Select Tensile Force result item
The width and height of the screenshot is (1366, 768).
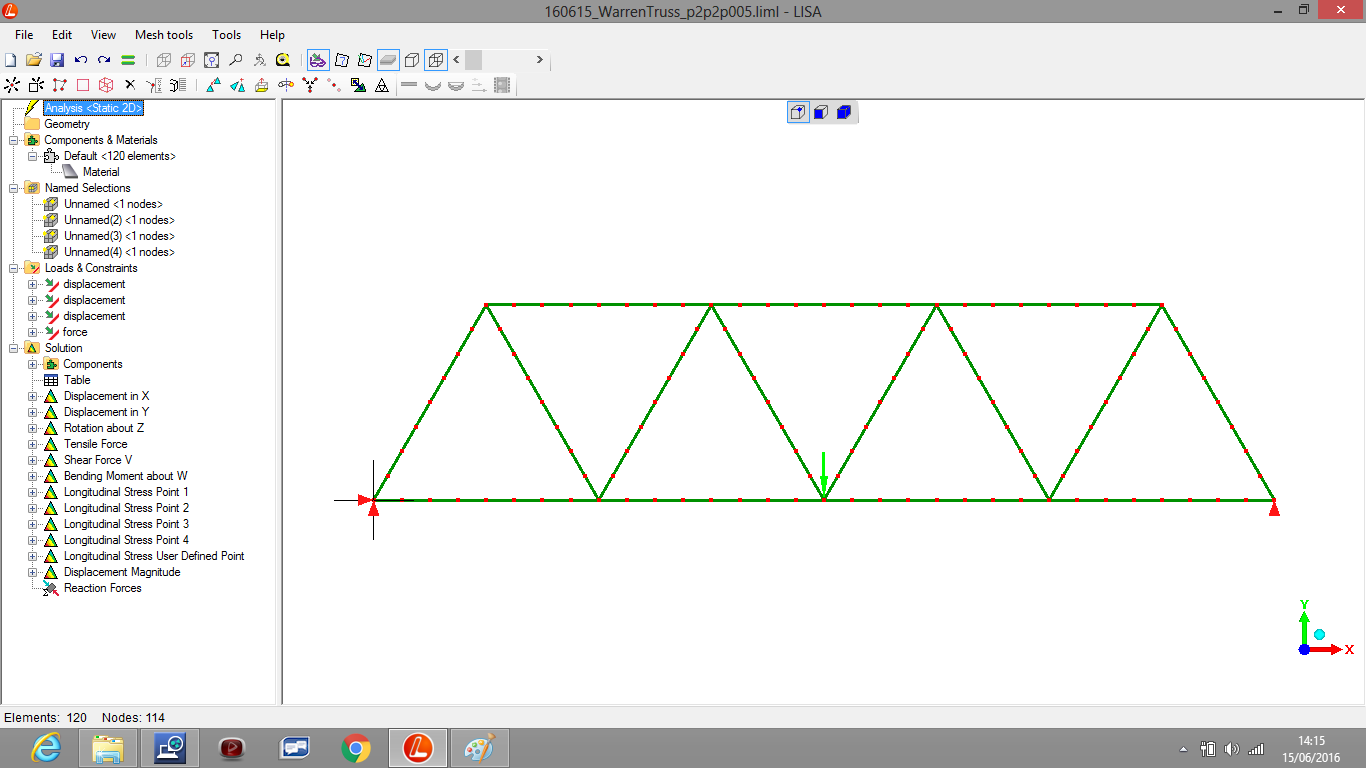click(95, 444)
